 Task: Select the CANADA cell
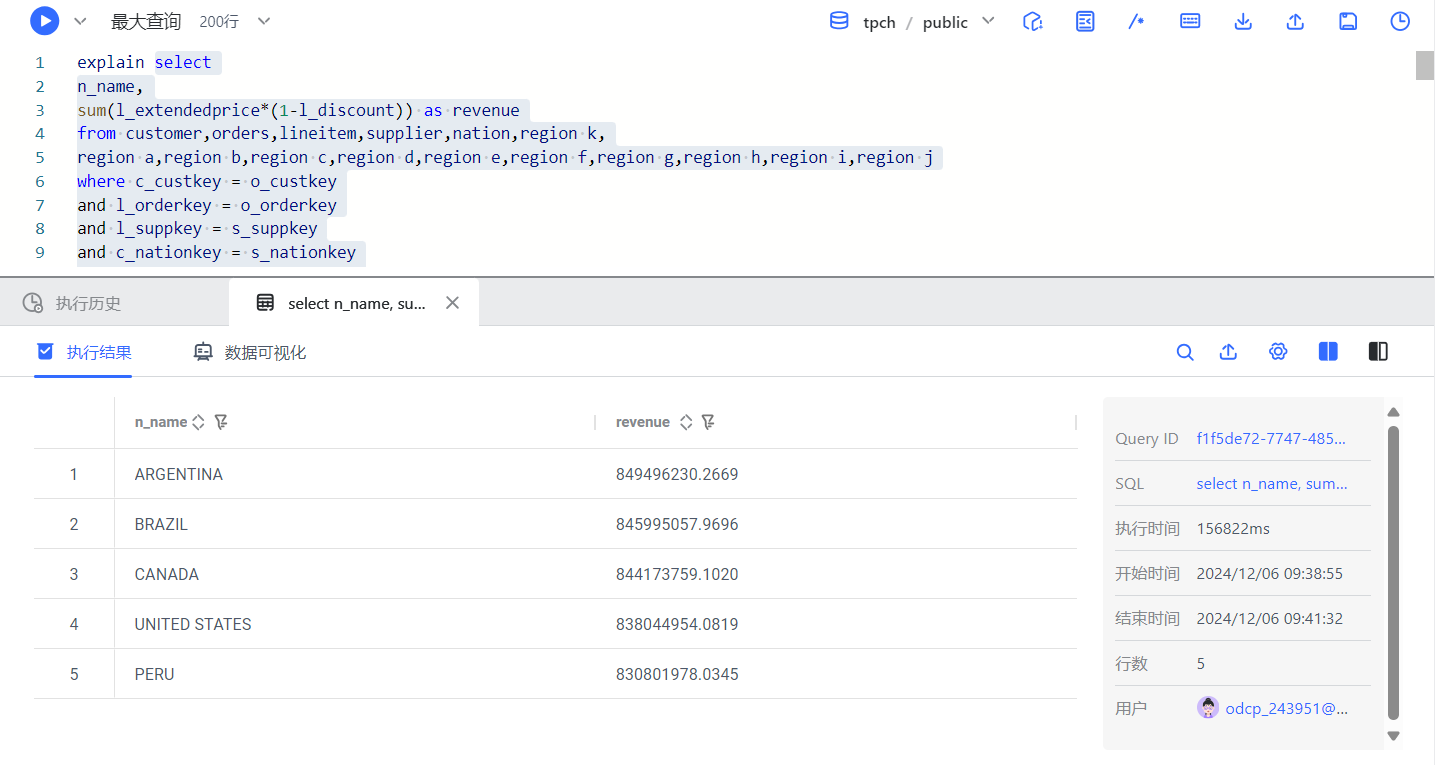pos(167,574)
